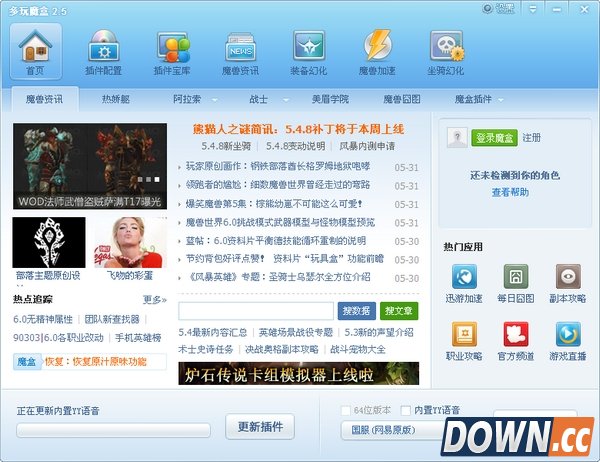Click the green 搜文章 button

[399, 311]
